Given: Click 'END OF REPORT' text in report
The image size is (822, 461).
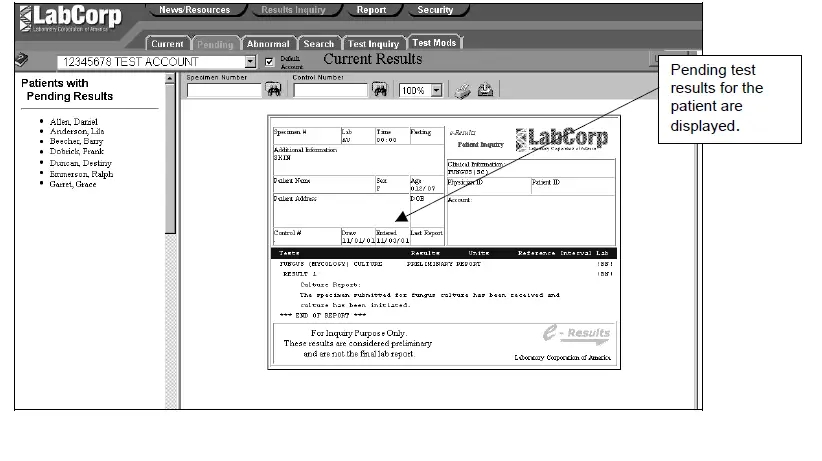Looking at the screenshot, I should point(323,315).
